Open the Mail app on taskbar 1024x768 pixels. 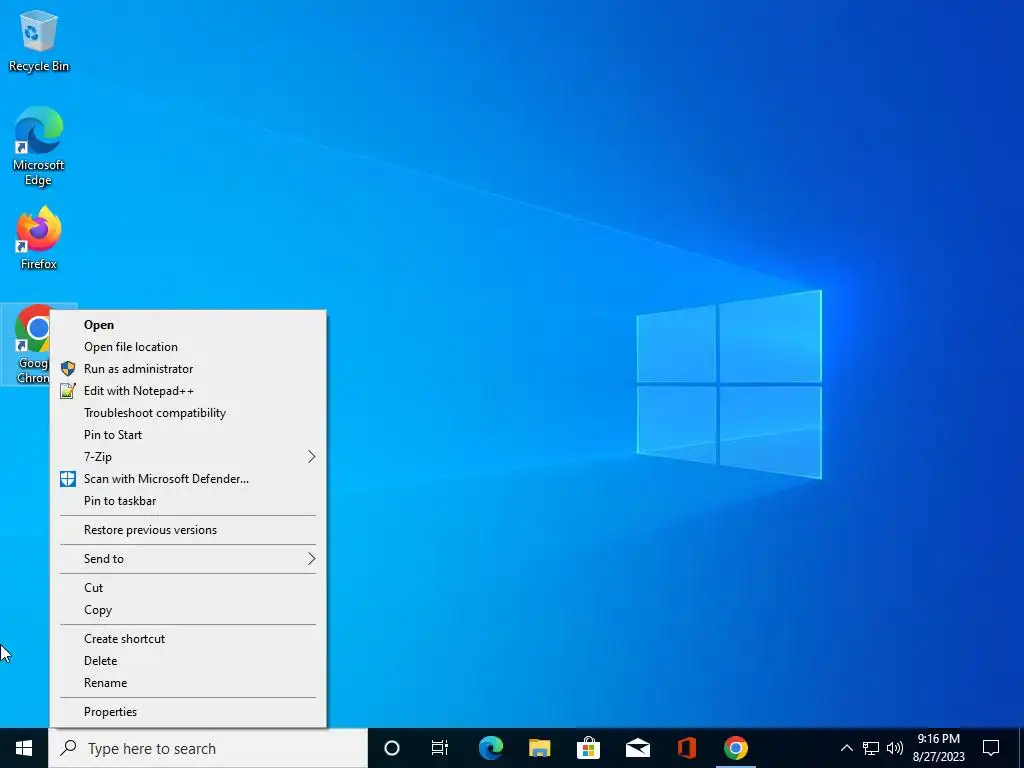[637, 748]
